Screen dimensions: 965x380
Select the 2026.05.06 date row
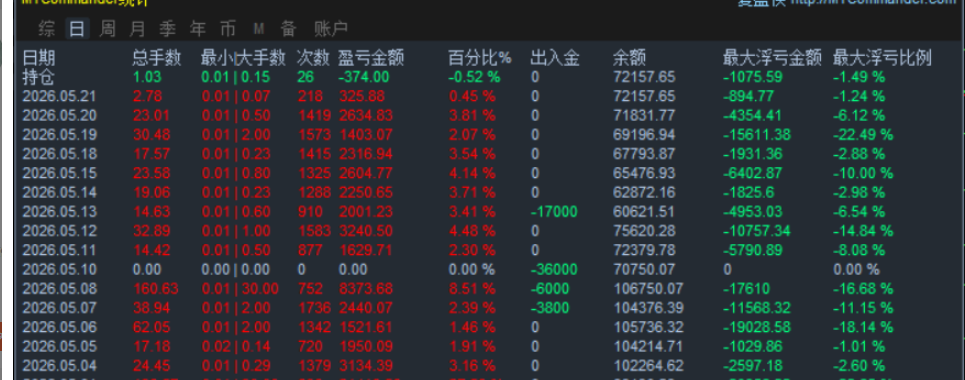click(x=60, y=327)
